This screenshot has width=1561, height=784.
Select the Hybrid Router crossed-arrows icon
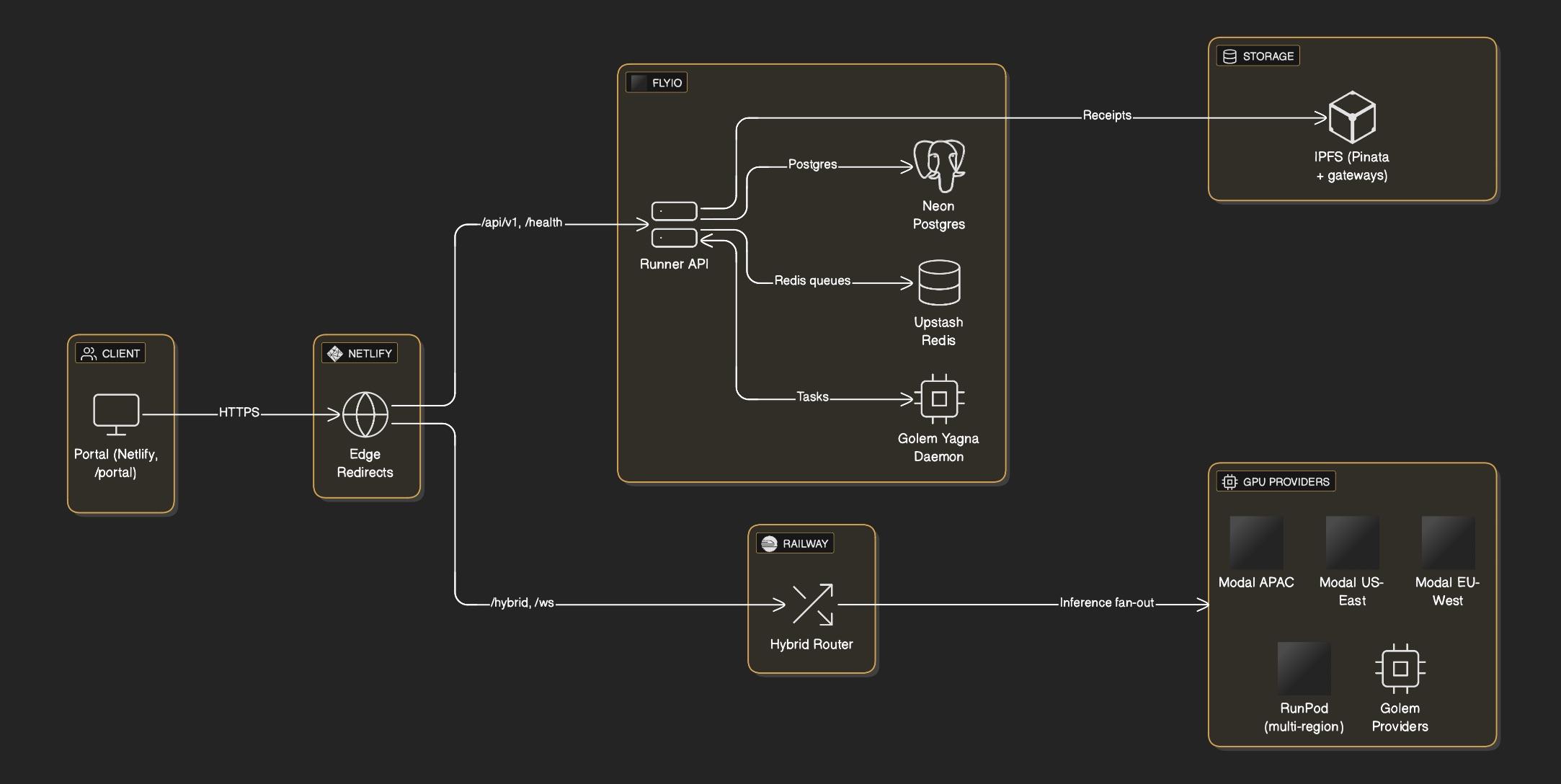pyautogui.click(x=812, y=604)
